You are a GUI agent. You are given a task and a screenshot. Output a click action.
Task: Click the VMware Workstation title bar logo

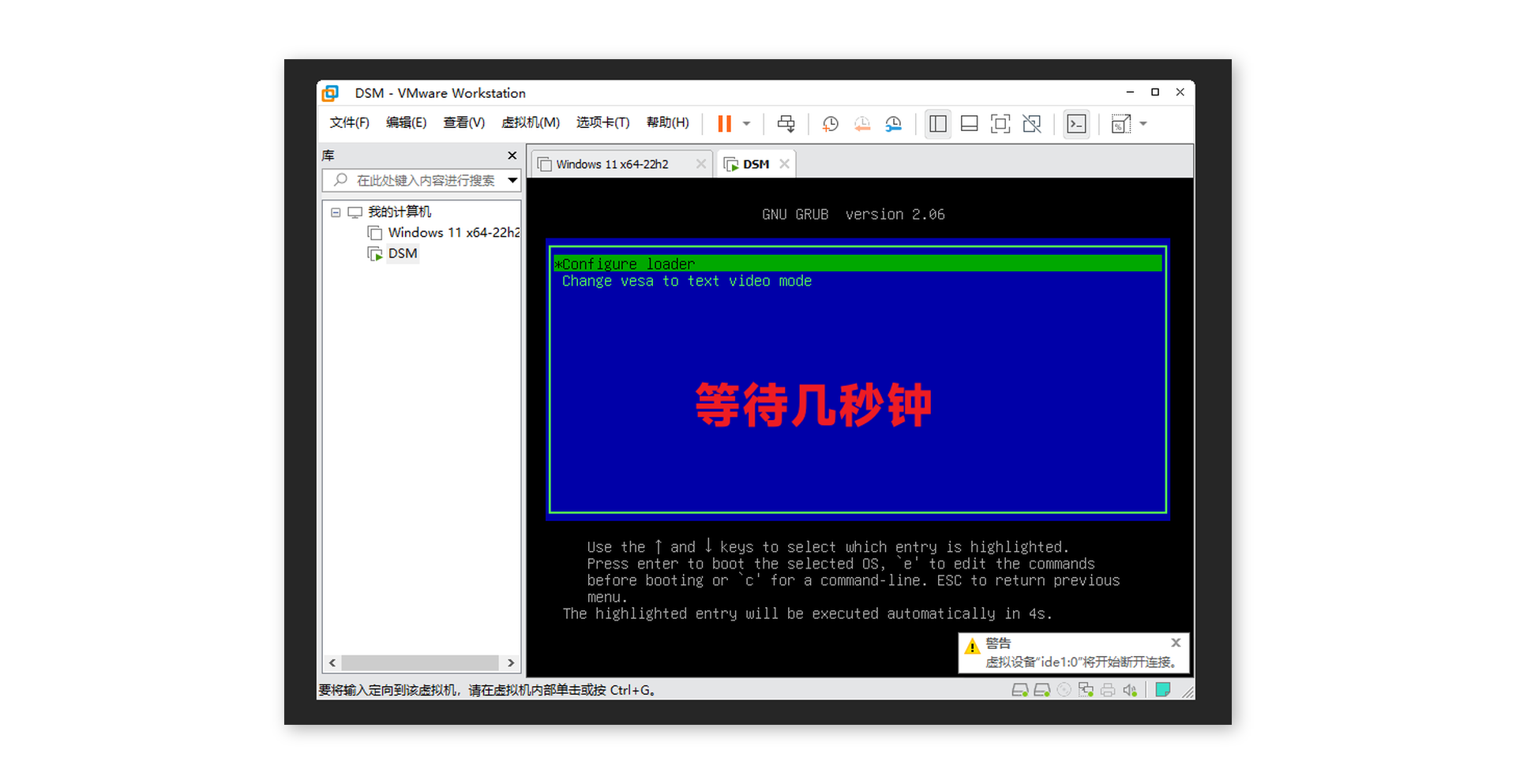[x=330, y=93]
